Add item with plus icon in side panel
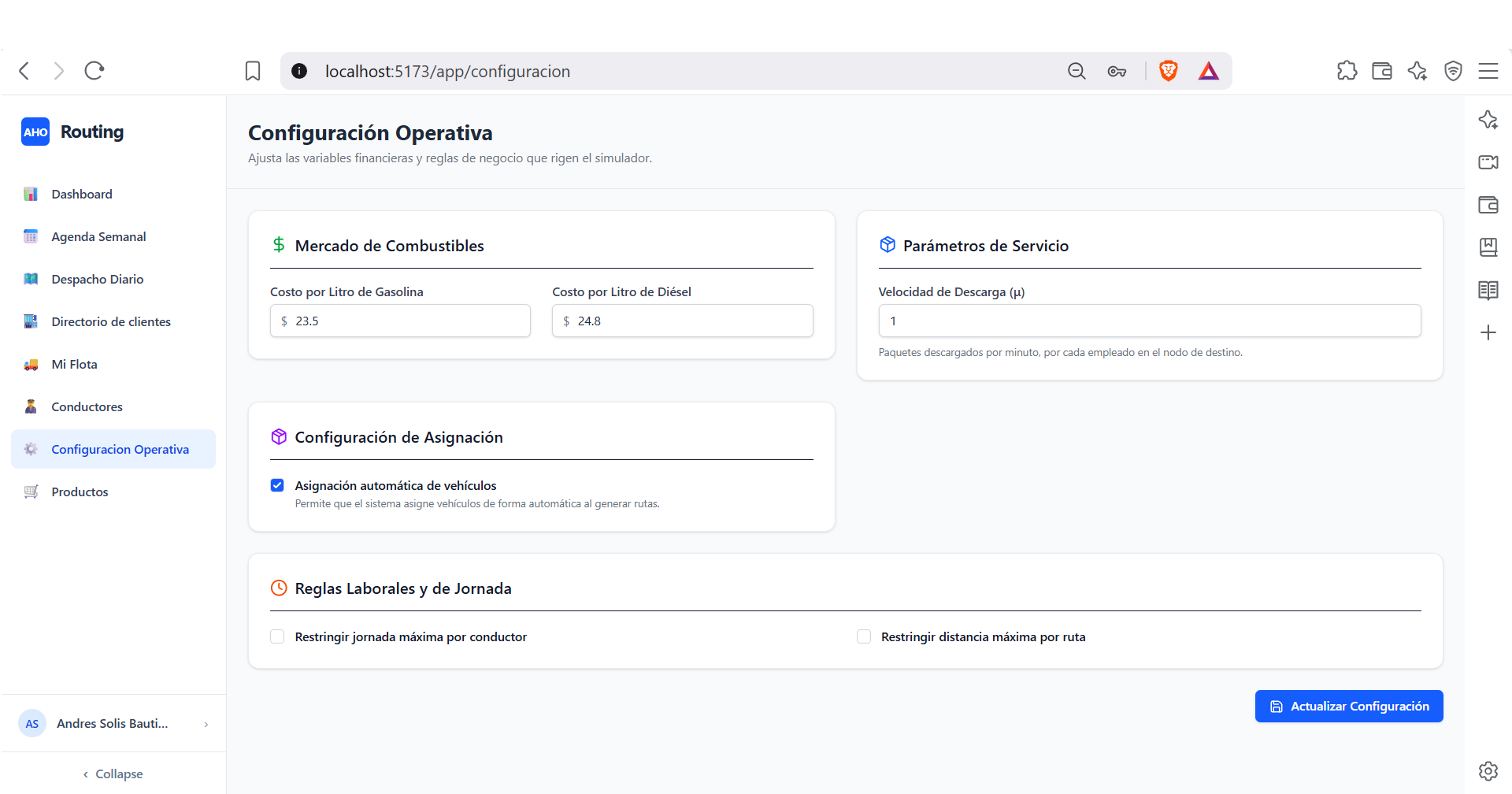Viewport: 1512px width, 794px height. (1488, 332)
